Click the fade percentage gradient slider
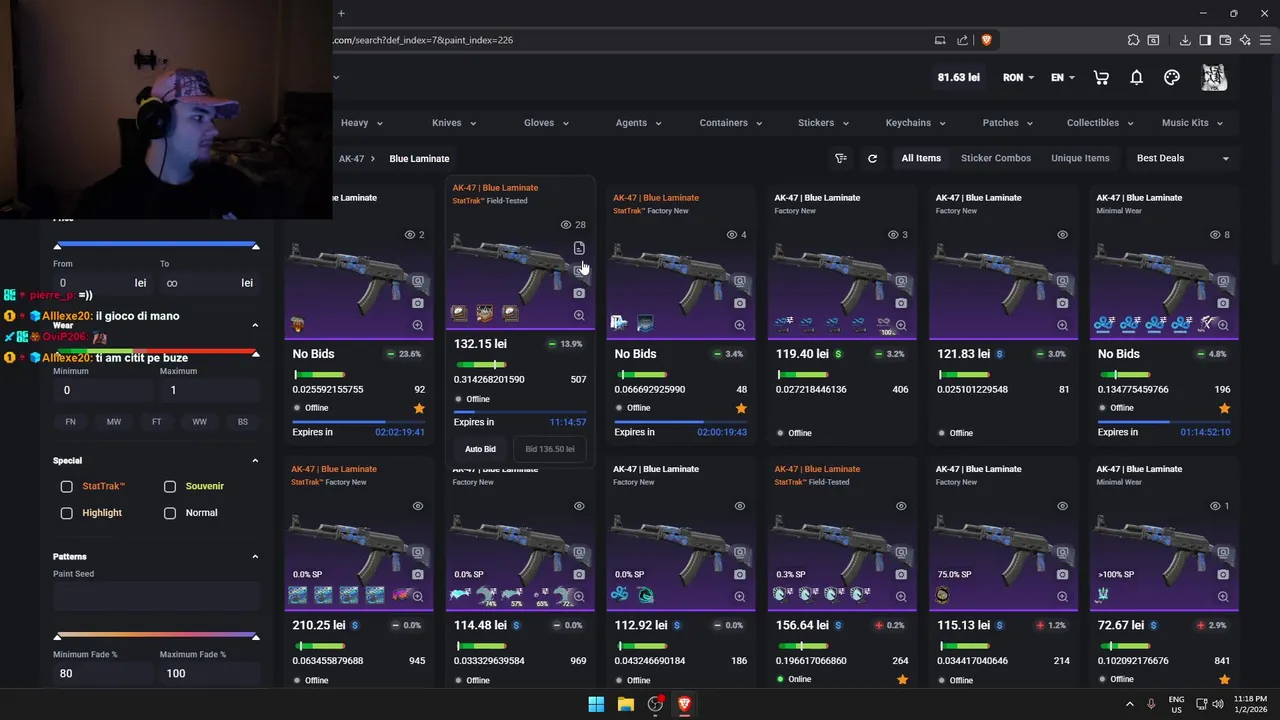This screenshot has width=1280, height=720. point(156,635)
